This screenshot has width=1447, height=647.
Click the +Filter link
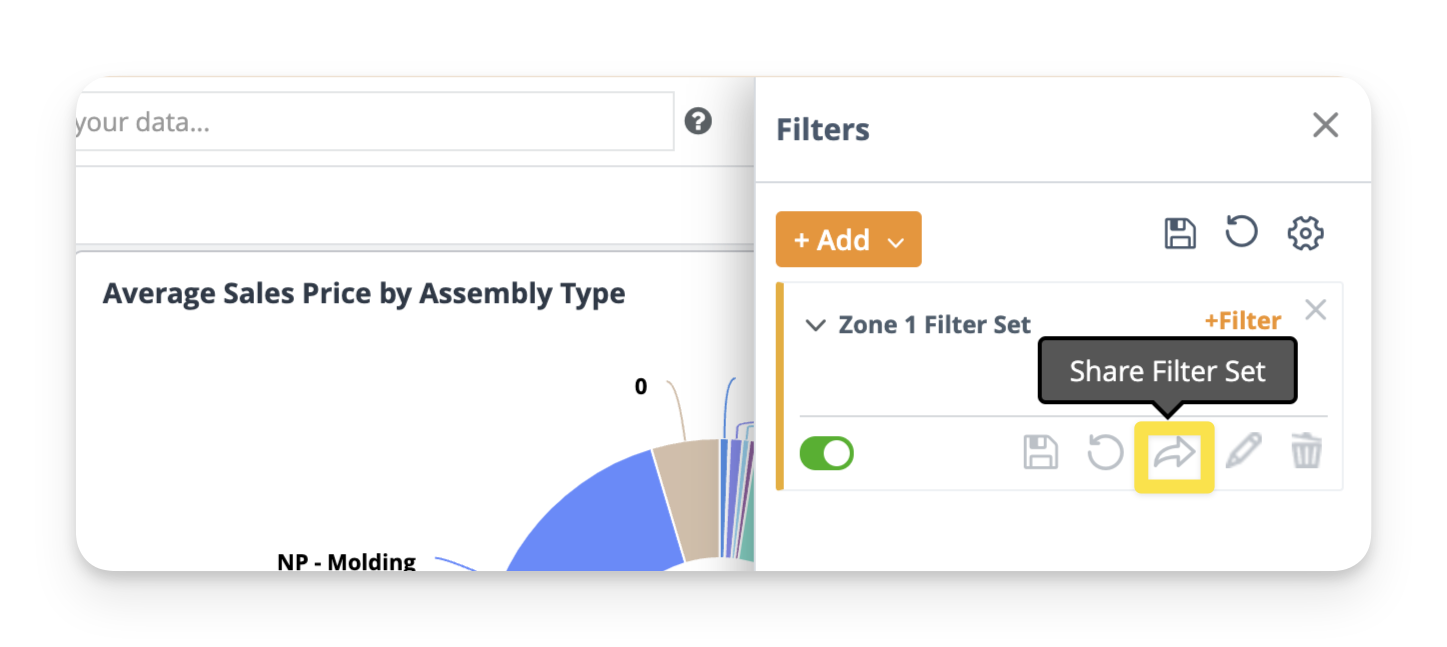(x=1242, y=321)
